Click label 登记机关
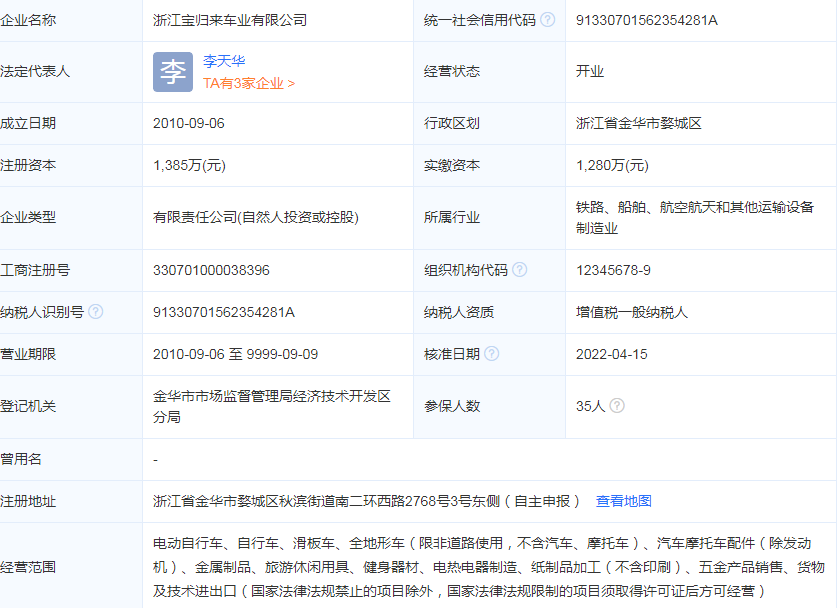The width and height of the screenshot is (838, 608). (28, 407)
